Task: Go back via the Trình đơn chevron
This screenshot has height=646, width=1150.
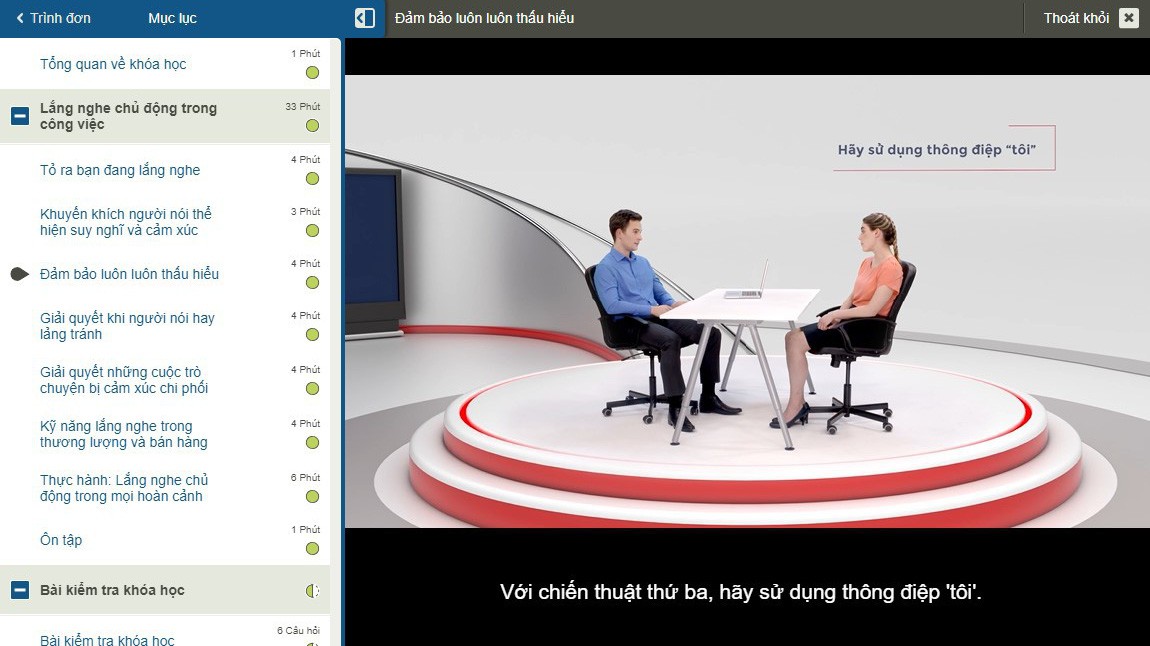Action: click(20, 18)
